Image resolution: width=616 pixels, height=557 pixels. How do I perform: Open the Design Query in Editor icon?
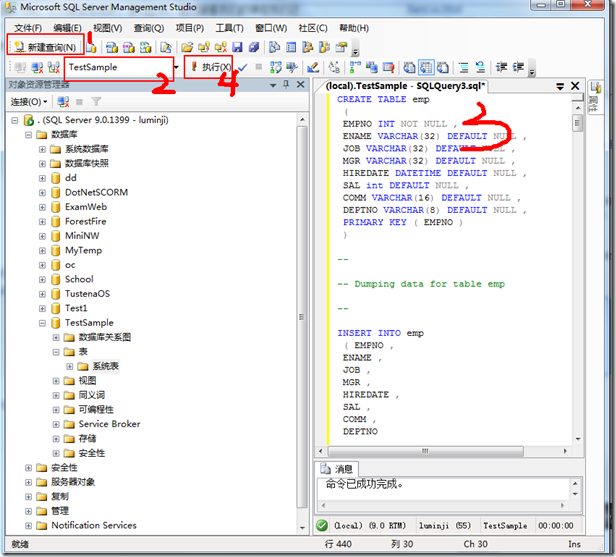click(313, 68)
